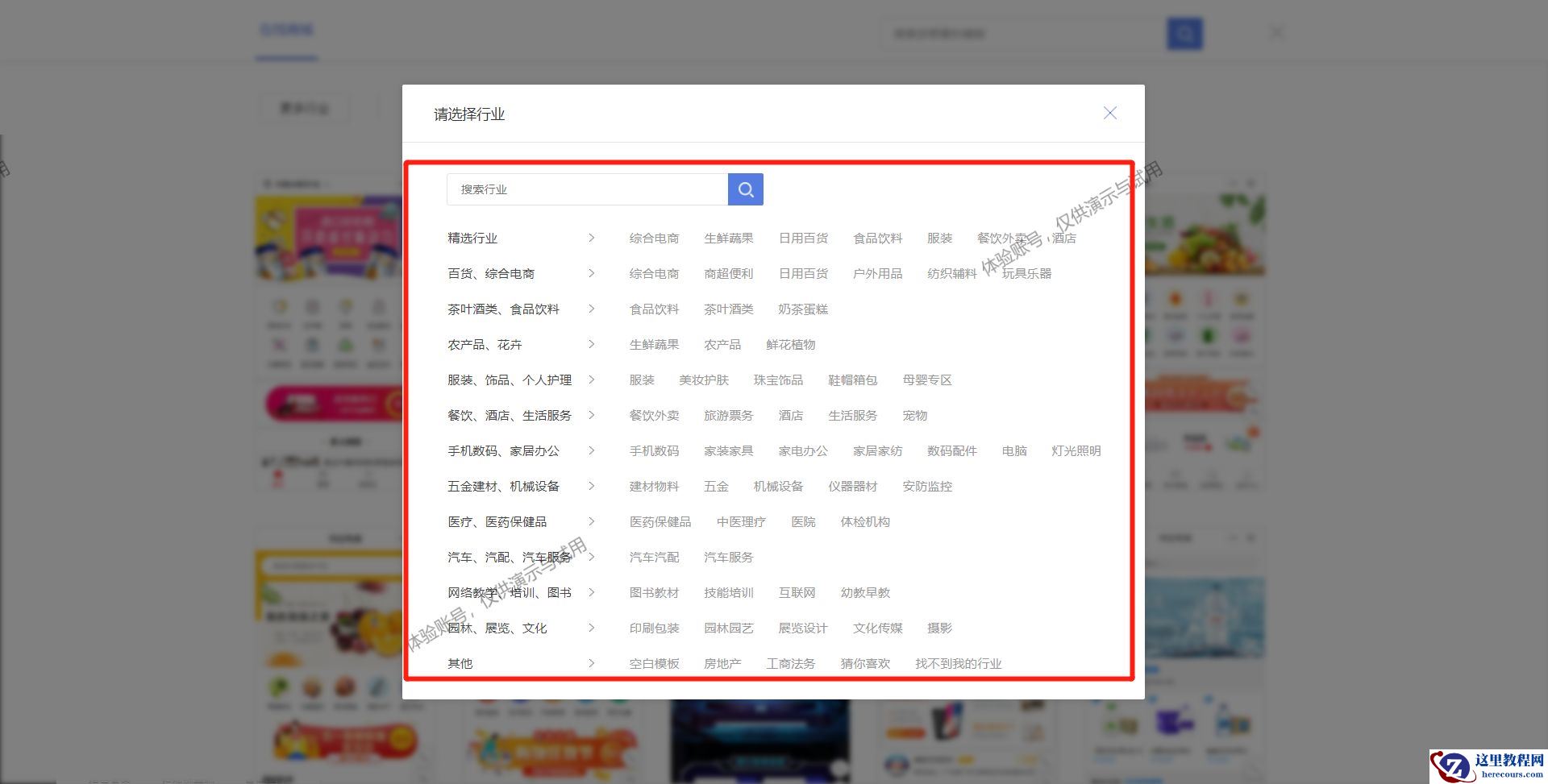Screen dimensions: 1548x784
Task: Select the 印刷包装 industry link
Action: coord(654,628)
